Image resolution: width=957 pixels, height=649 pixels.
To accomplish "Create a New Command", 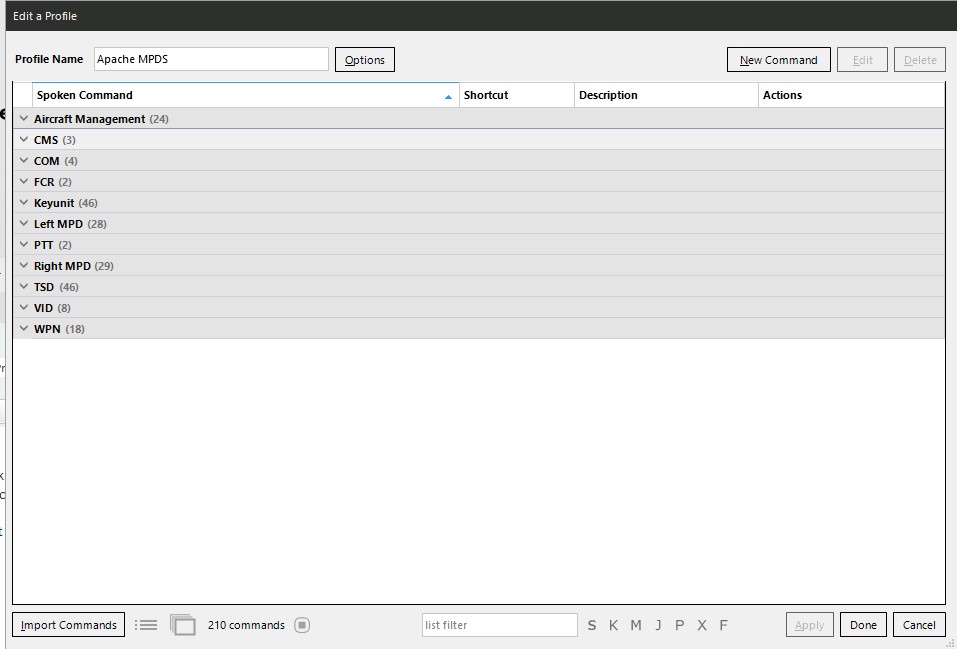I will [x=779, y=59].
